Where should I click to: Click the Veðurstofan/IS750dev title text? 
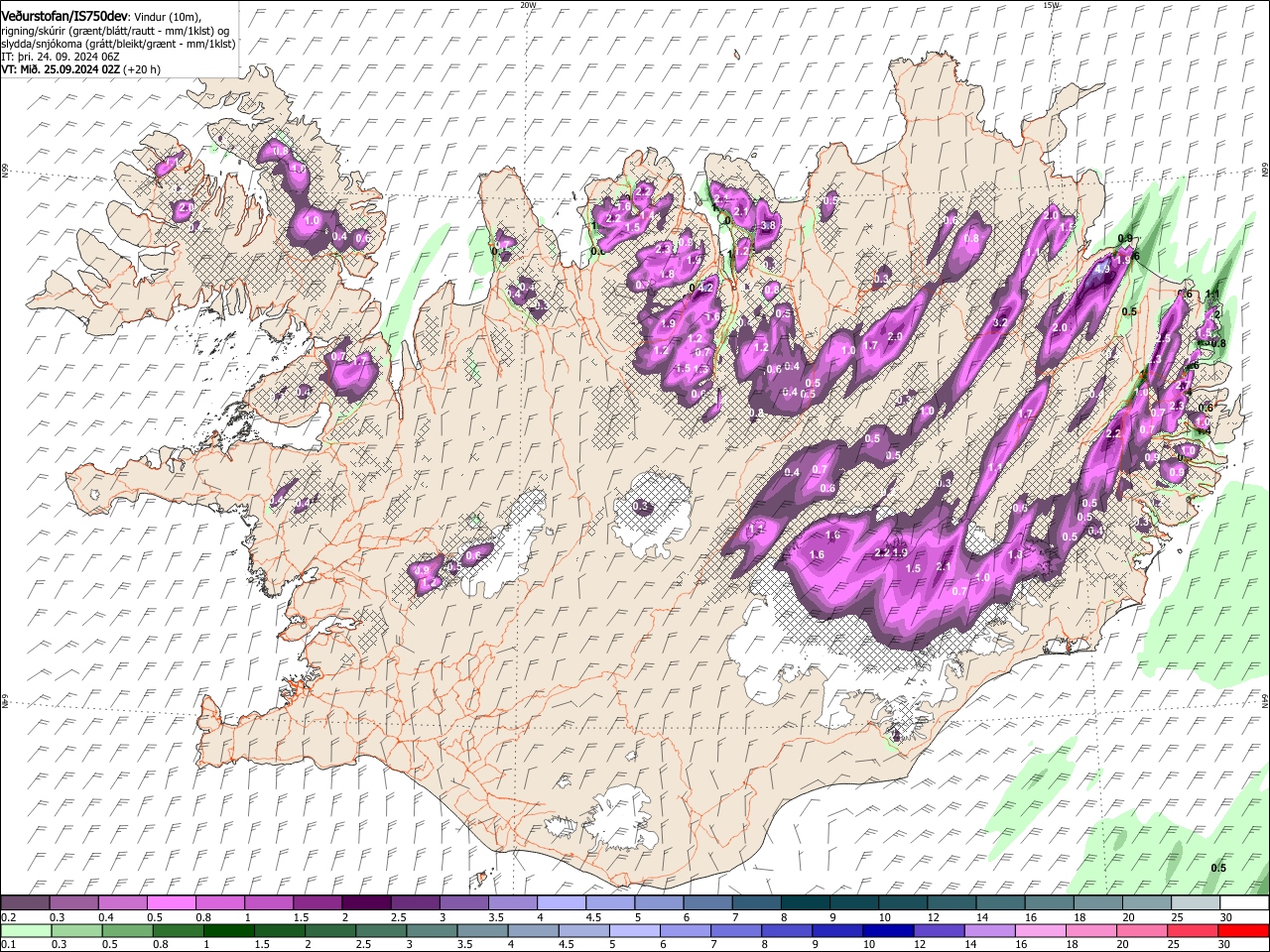coord(64,17)
